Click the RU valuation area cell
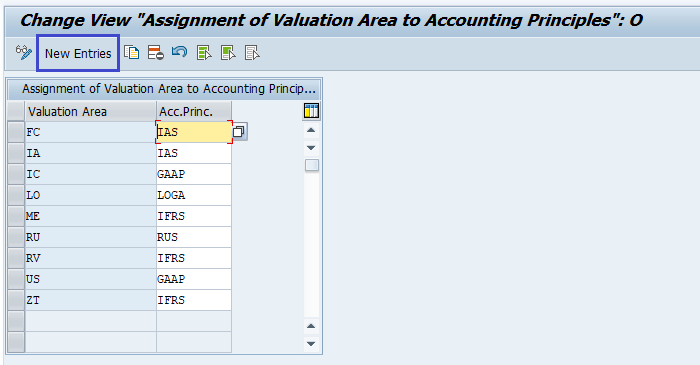This screenshot has width=700, height=365. click(x=91, y=237)
